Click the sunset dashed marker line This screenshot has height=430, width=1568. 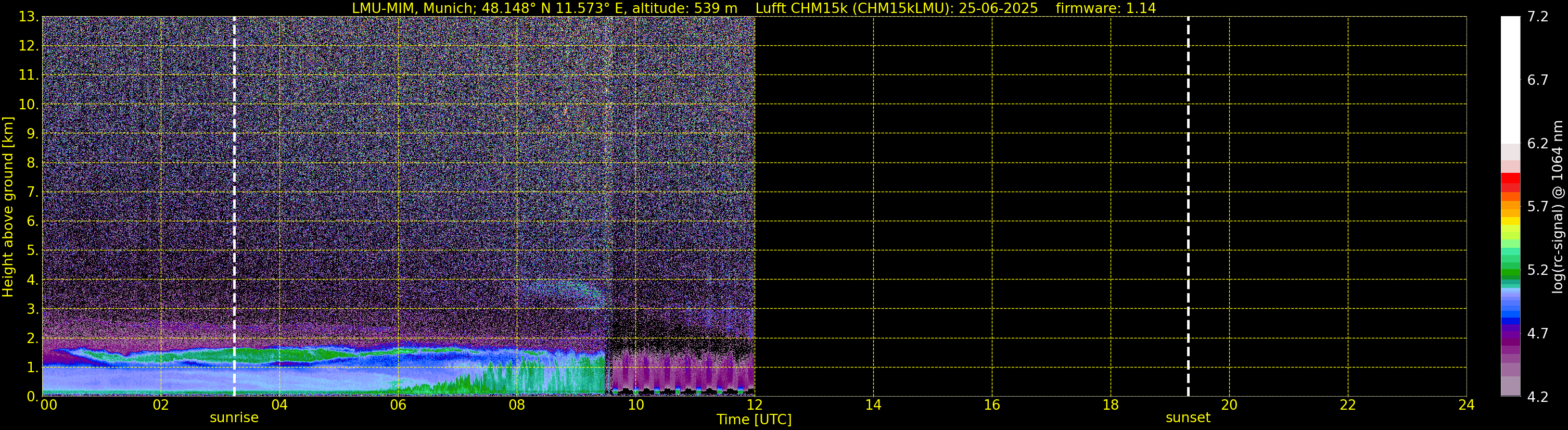click(1188, 206)
